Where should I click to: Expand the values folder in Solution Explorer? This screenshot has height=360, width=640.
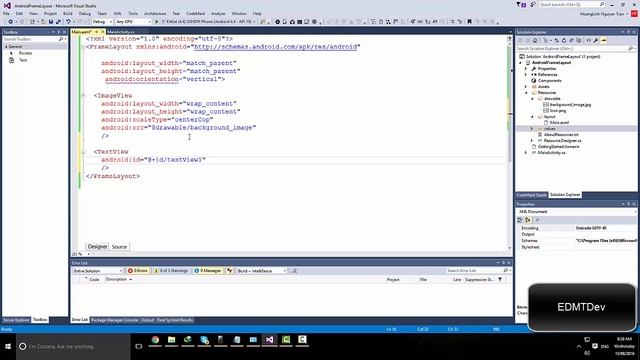coord(532,129)
